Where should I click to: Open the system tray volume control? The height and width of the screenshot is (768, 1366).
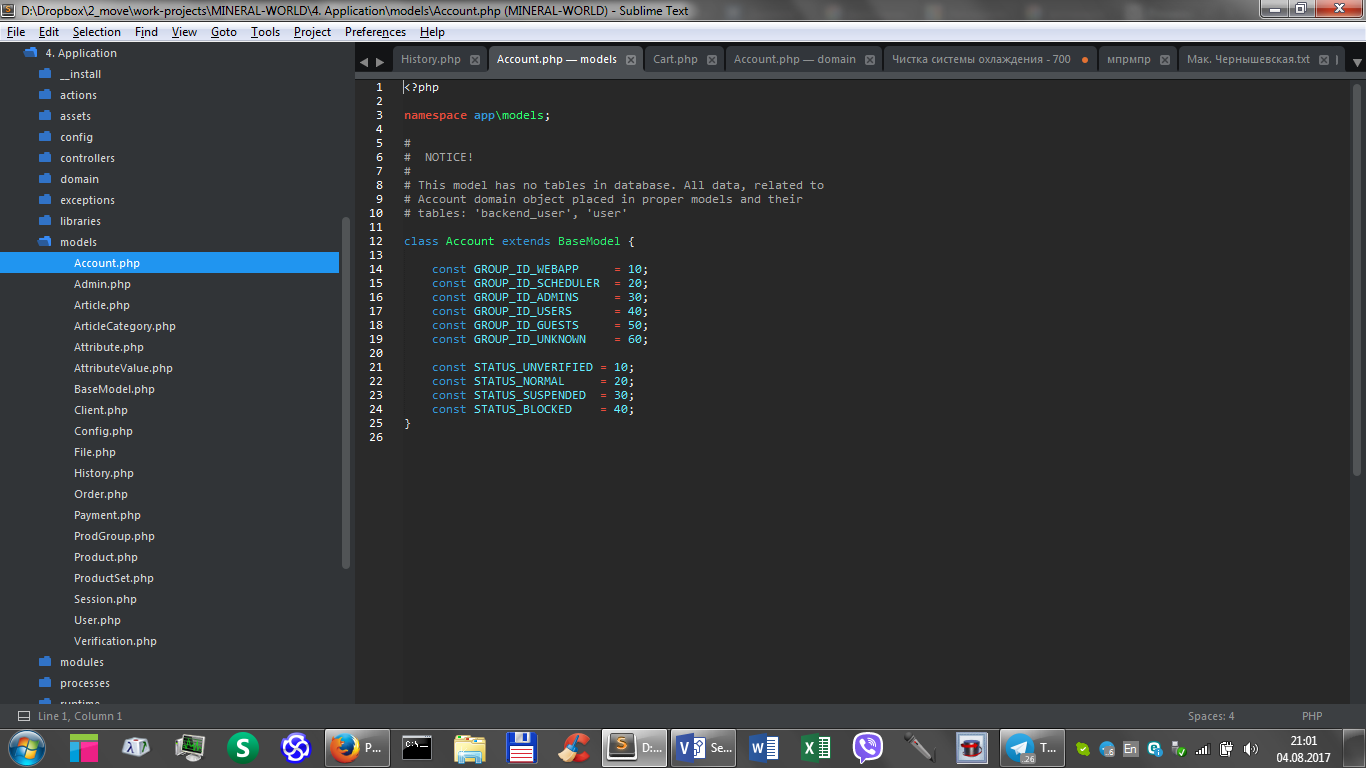(1250, 748)
